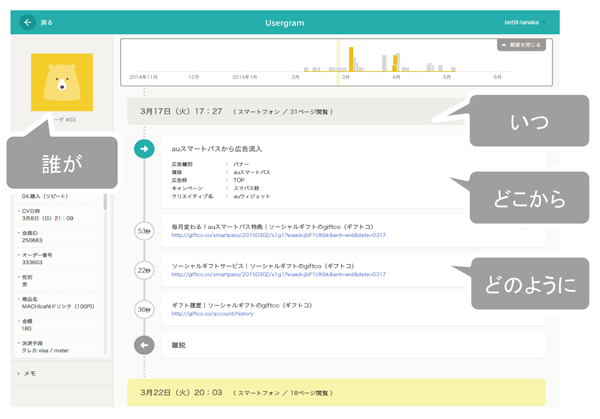The width and height of the screenshot is (600, 419).
Task: Click the 会員ID value 250663
Action: tap(32, 240)
